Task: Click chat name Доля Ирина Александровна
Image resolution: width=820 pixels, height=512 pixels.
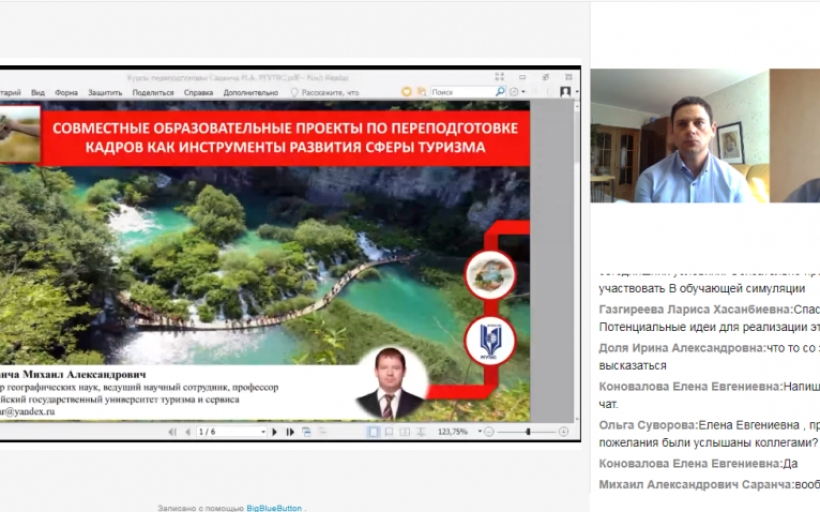Action: click(682, 348)
